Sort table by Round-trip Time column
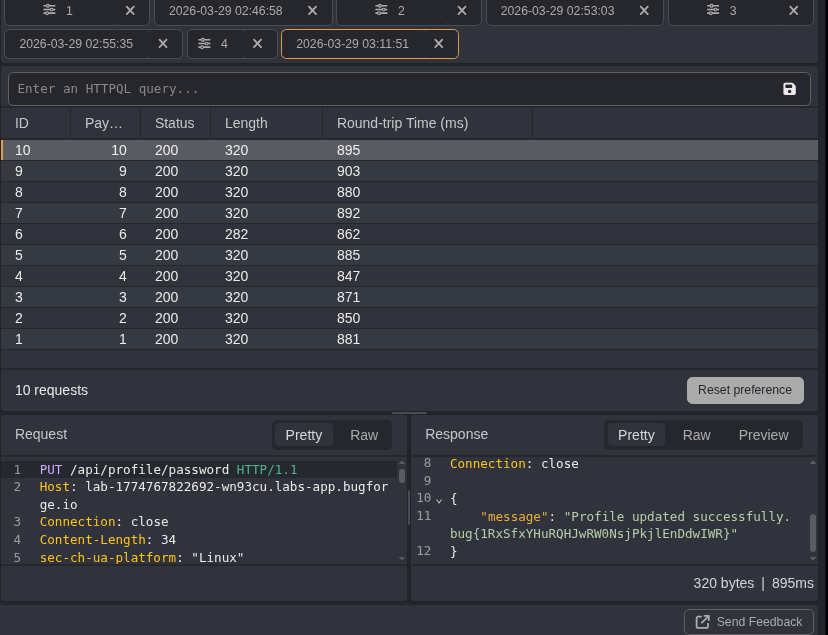828x635 pixels. click(x=402, y=123)
